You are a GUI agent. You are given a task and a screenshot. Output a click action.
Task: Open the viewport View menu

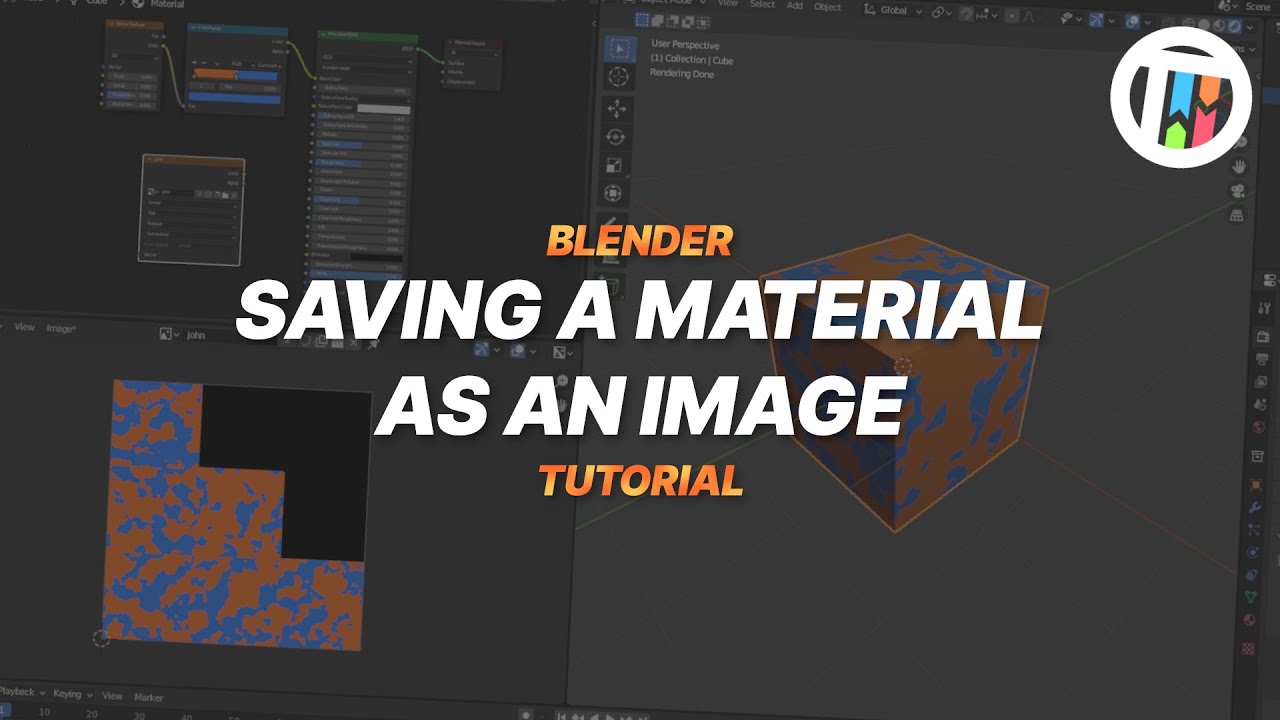tap(727, 3)
